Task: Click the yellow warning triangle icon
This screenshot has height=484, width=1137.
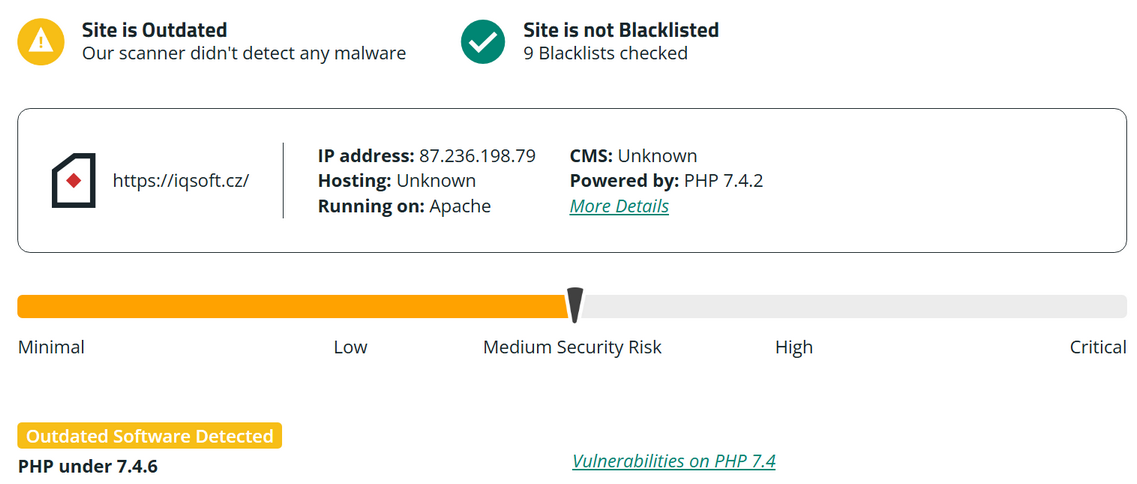Action: tap(40, 41)
